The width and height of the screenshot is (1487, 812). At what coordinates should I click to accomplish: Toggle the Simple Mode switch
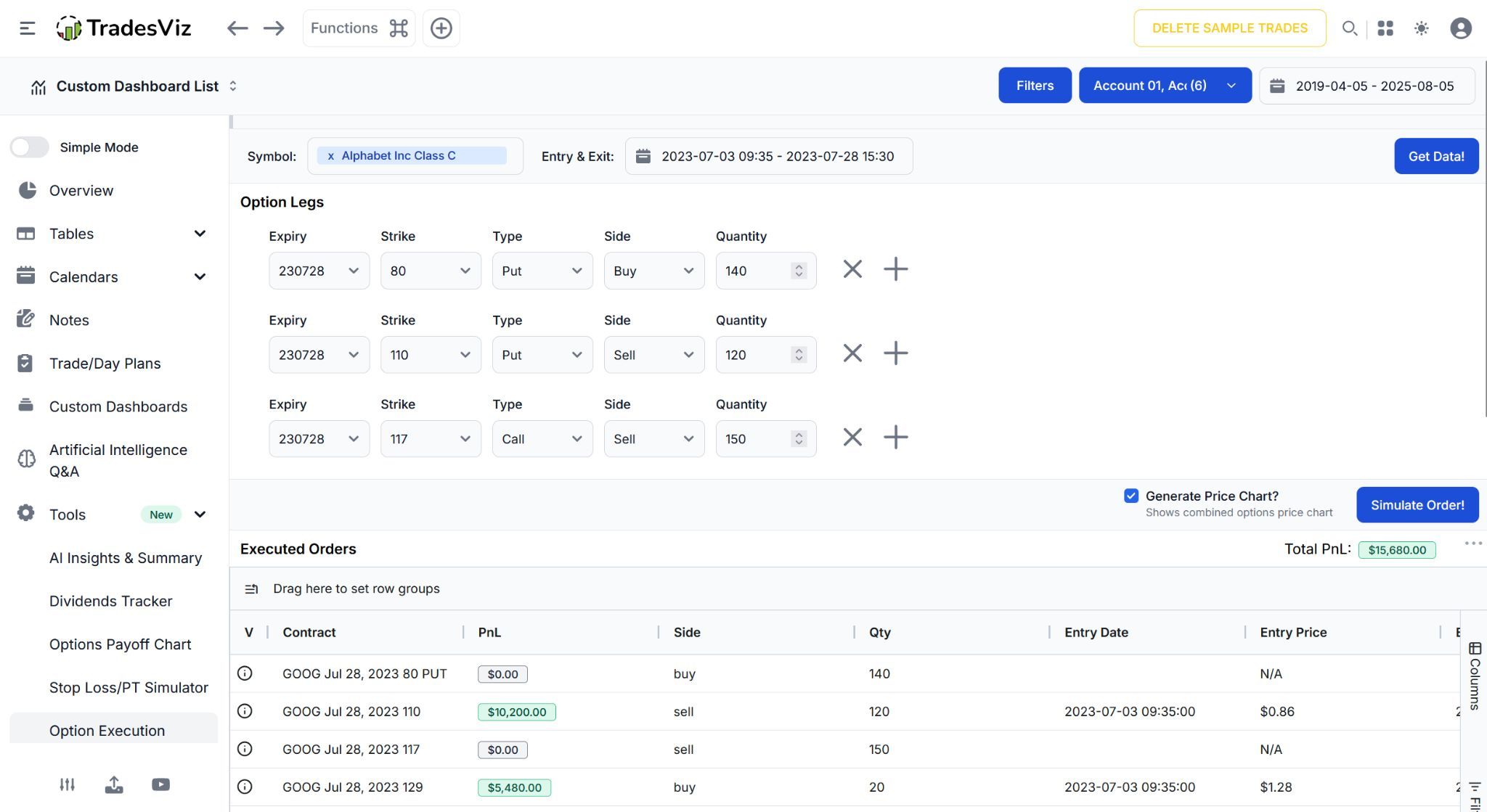[30, 147]
